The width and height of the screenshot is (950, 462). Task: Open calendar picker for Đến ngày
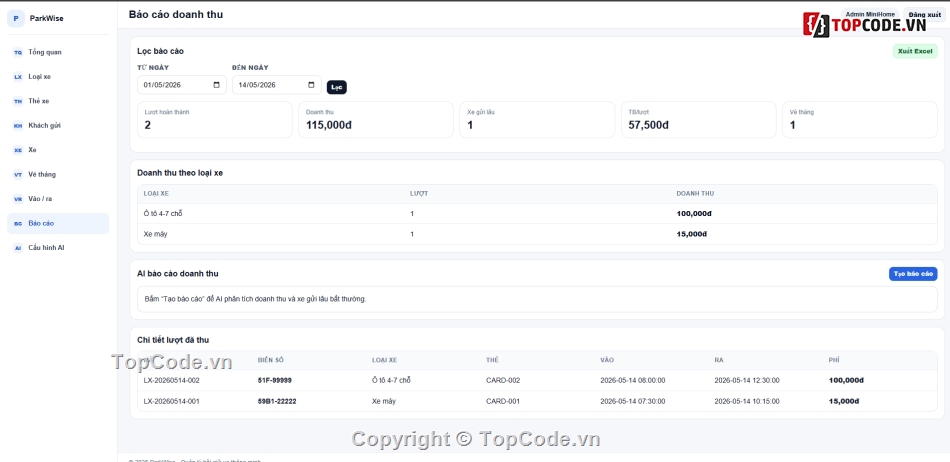click(311, 85)
